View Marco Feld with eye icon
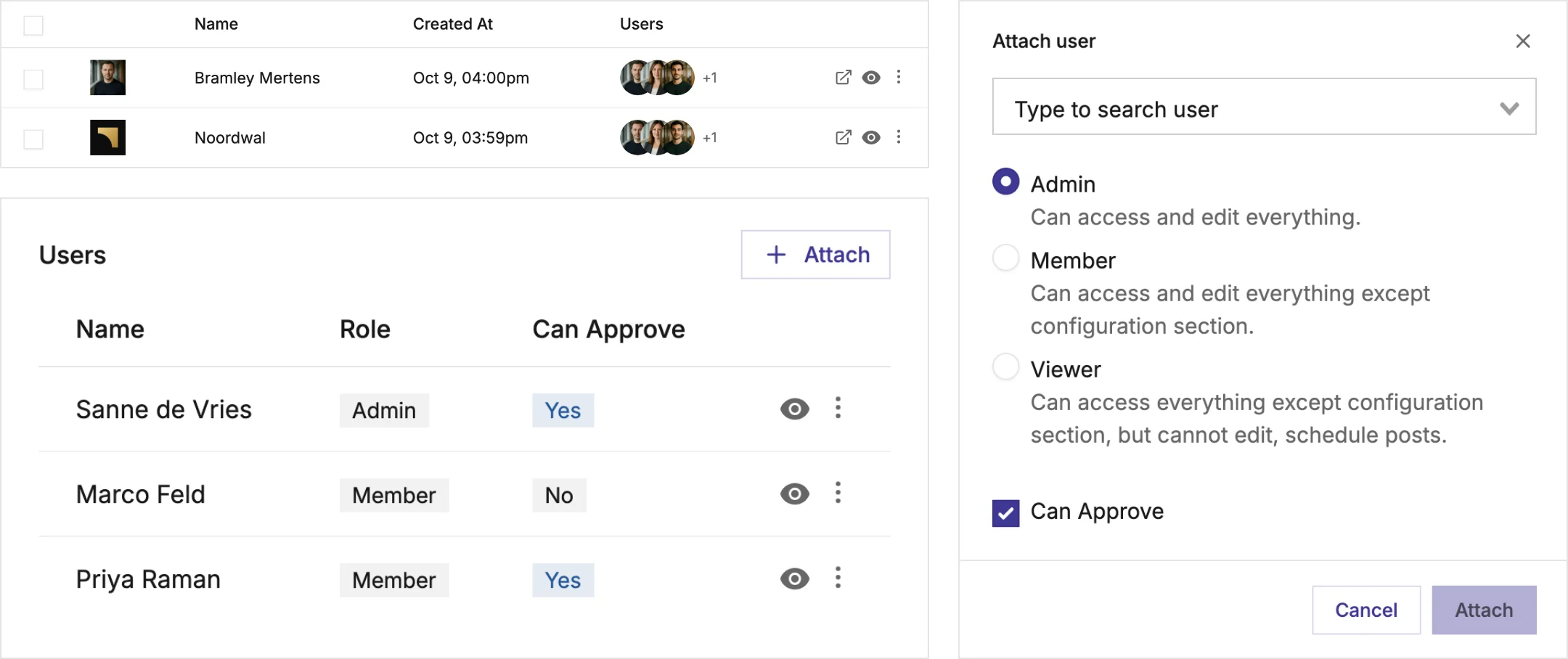 point(795,494)
